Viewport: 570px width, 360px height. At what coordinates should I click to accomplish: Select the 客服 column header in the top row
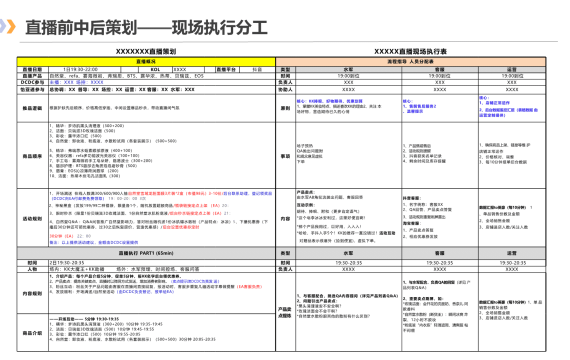[440, 69]
